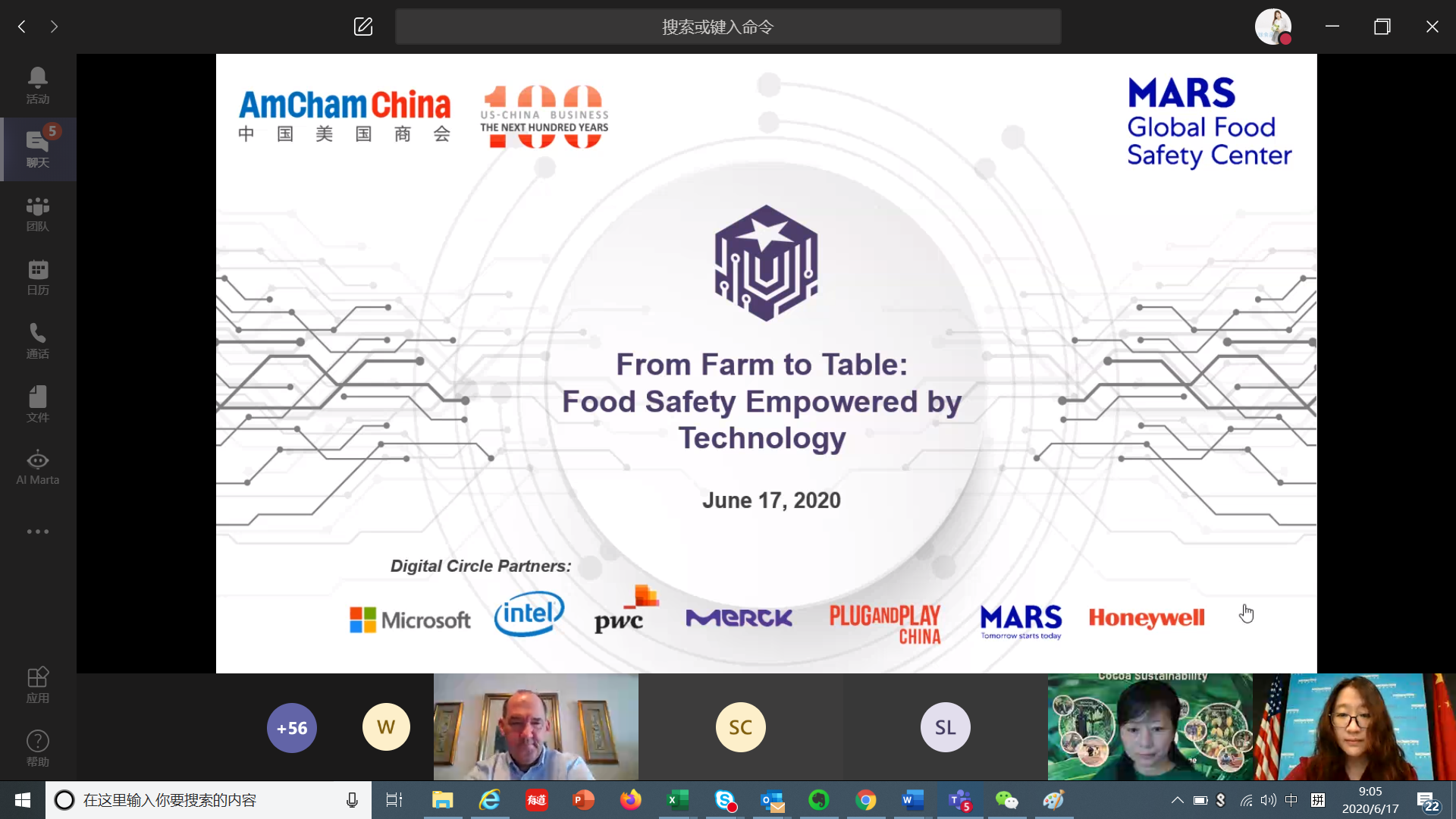
Task: Go forward with the right arrow
Action: [x=54, y=27]
